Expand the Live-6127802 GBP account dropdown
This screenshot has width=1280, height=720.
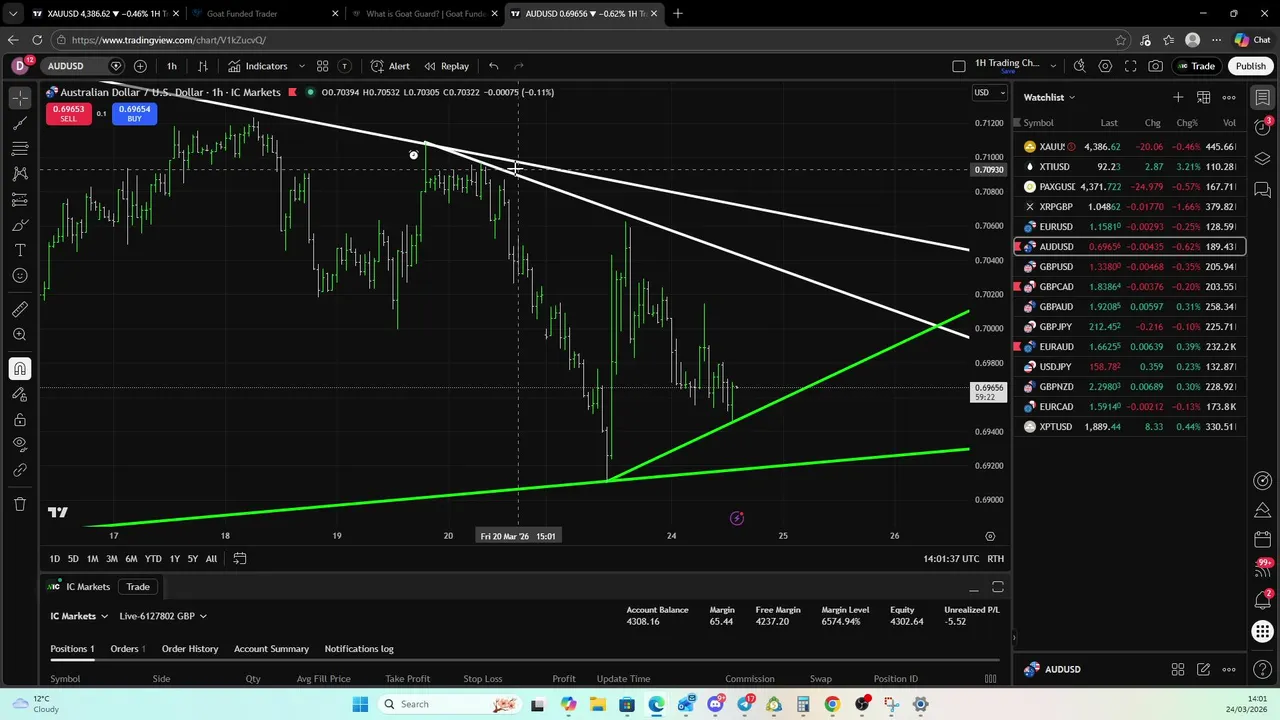[162, 616]
